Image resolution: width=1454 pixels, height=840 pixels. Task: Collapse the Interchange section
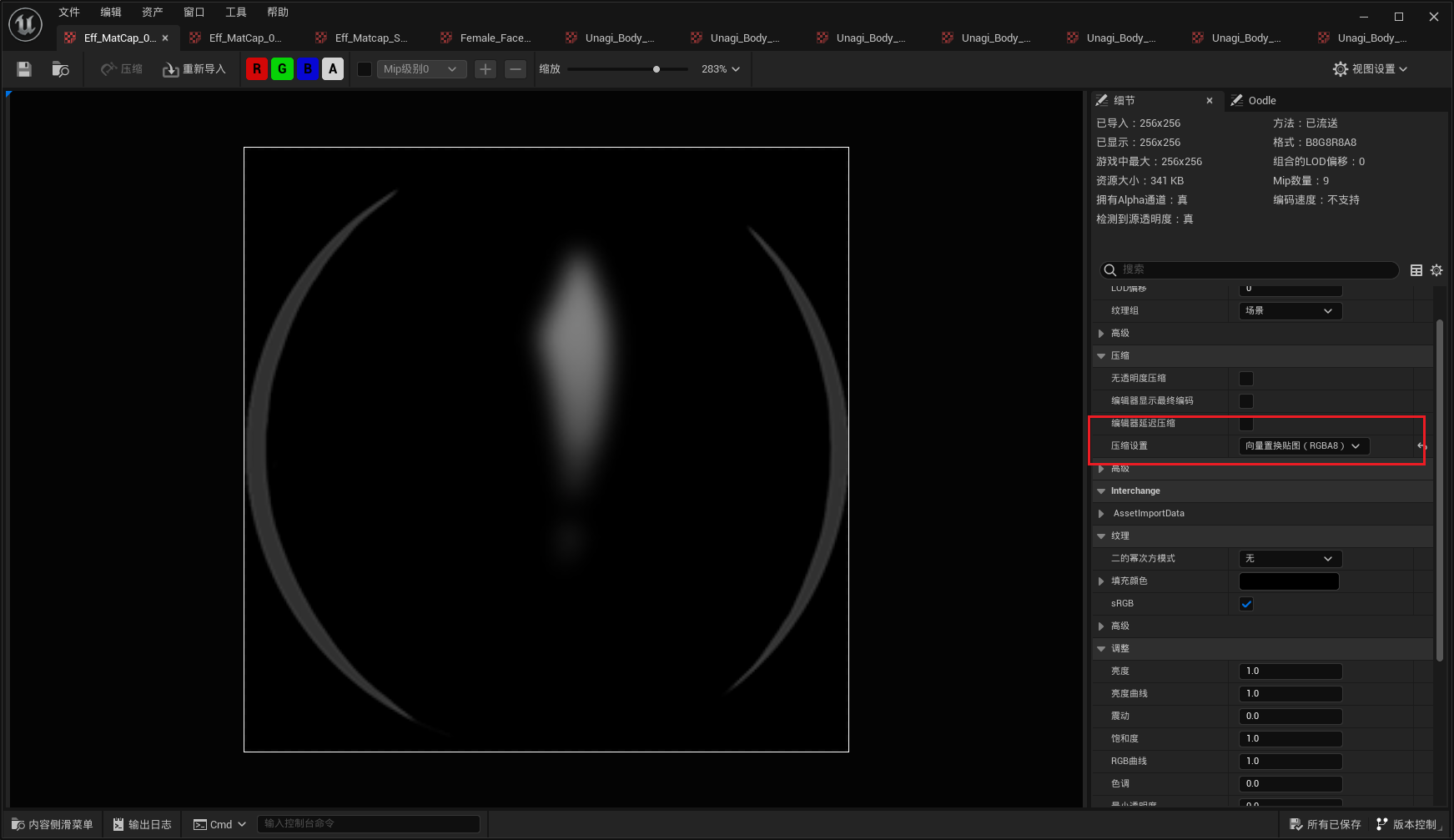click(x=1101, y=491)
